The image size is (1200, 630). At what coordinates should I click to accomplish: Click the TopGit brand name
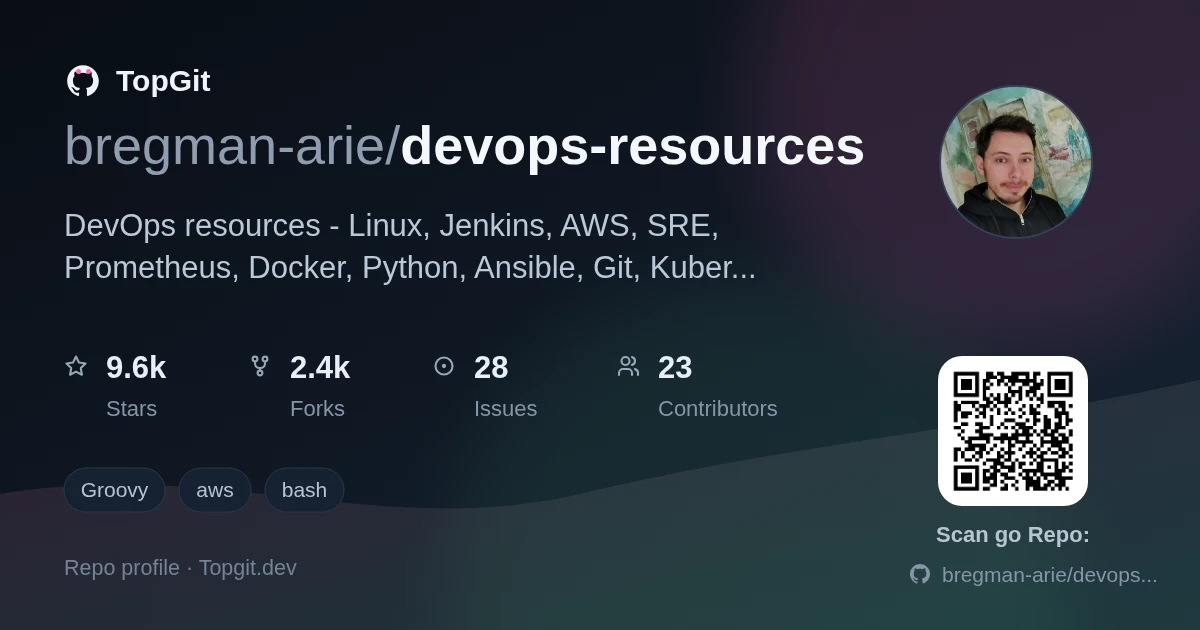click(163, 81)
